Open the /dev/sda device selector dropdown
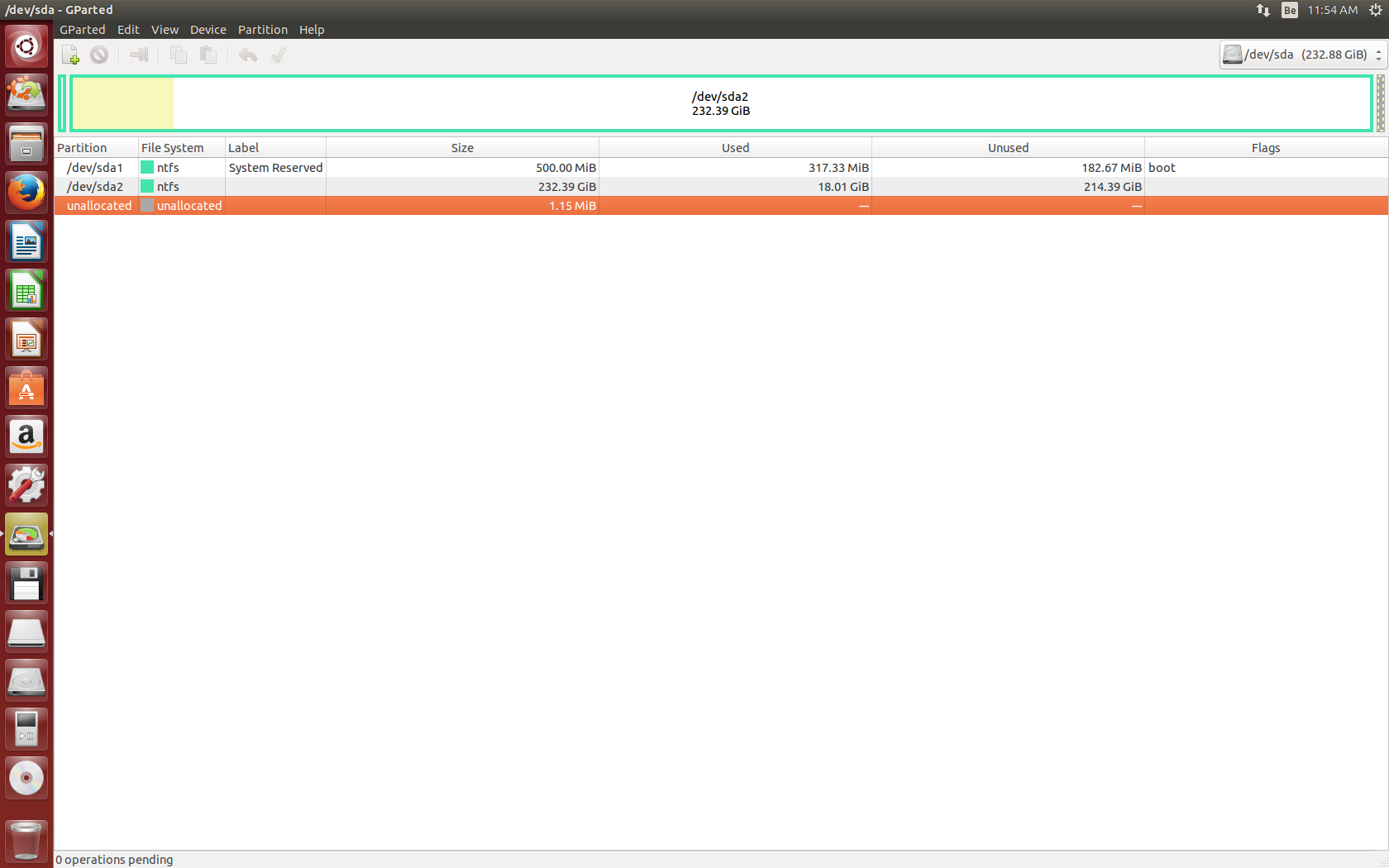This screenshot has width=1389, height=868. [x=1302, y=55]
